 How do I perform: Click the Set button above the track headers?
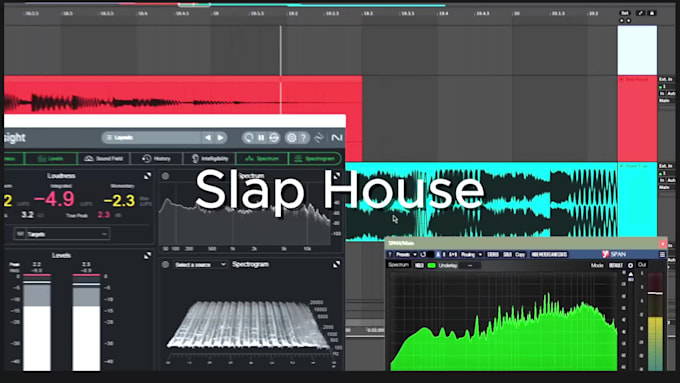pyautogui.click(x=625, y=13)
